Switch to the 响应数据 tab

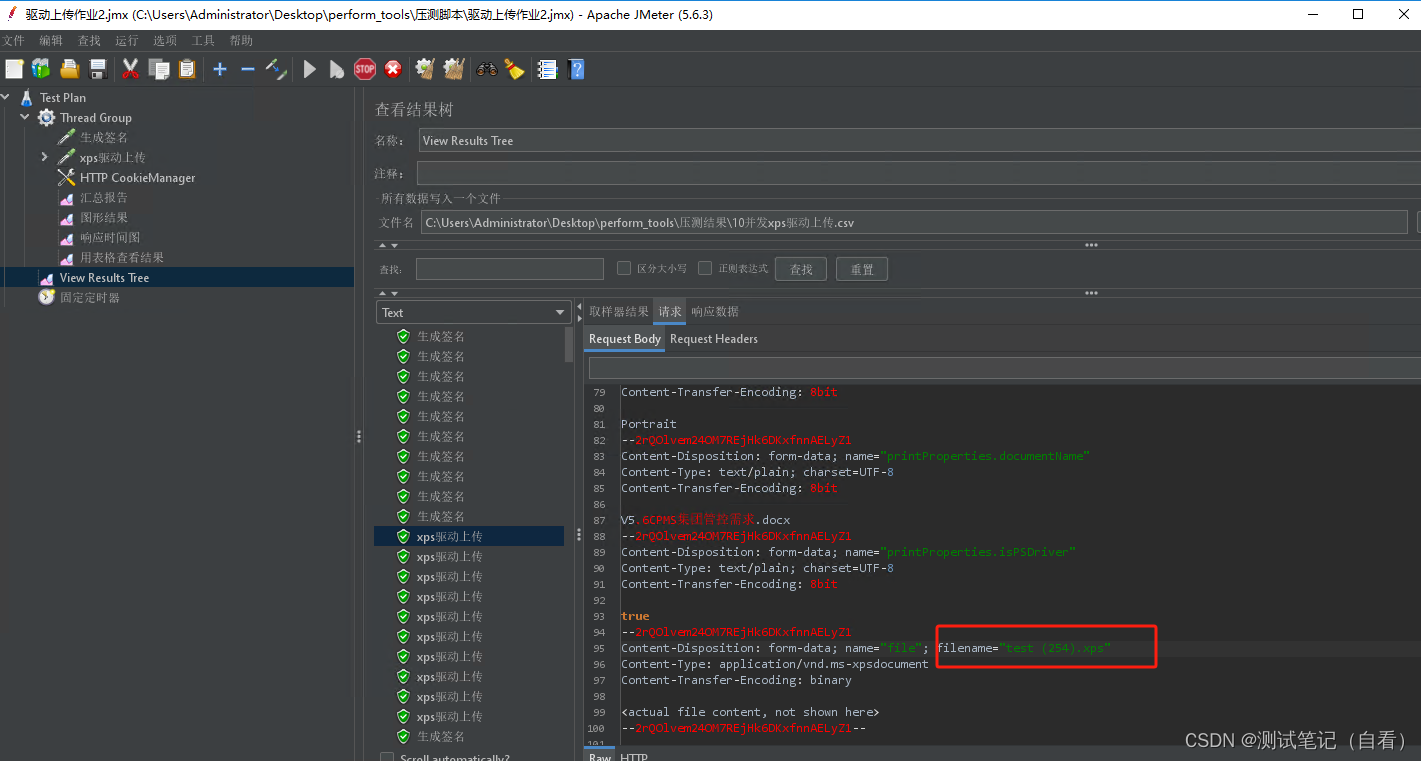coord(715,311)
